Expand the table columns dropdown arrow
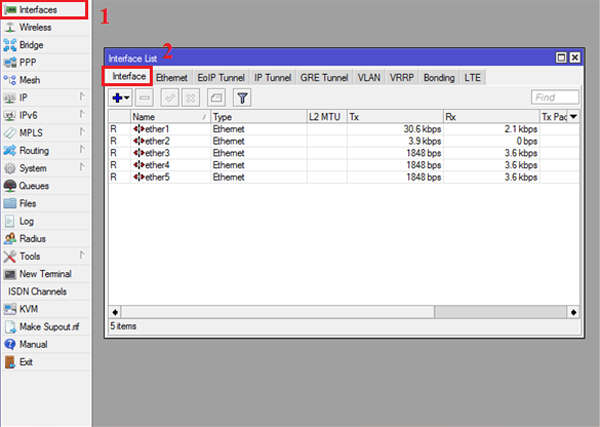This screenshot has height=427, width=600. [x=574, y=117]
